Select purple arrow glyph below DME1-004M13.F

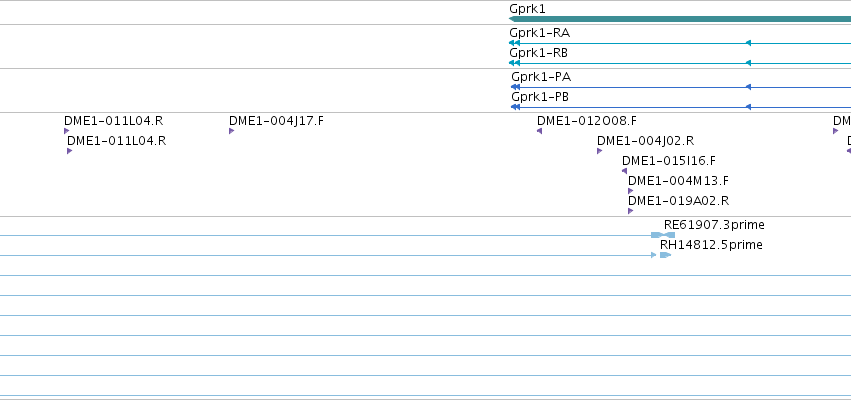631,191
